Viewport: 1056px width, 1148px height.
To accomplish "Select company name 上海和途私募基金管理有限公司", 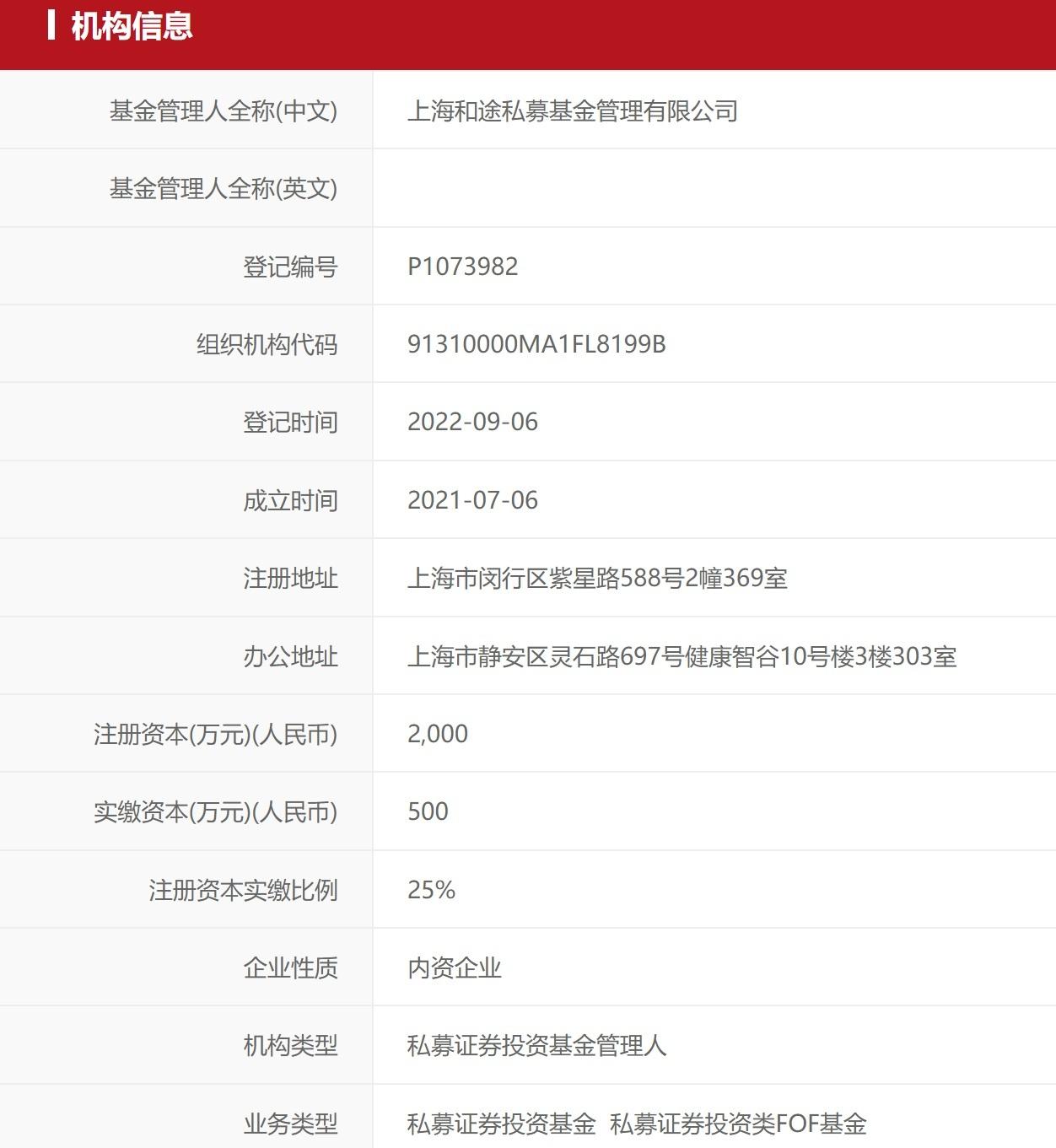I will point(573,111).
